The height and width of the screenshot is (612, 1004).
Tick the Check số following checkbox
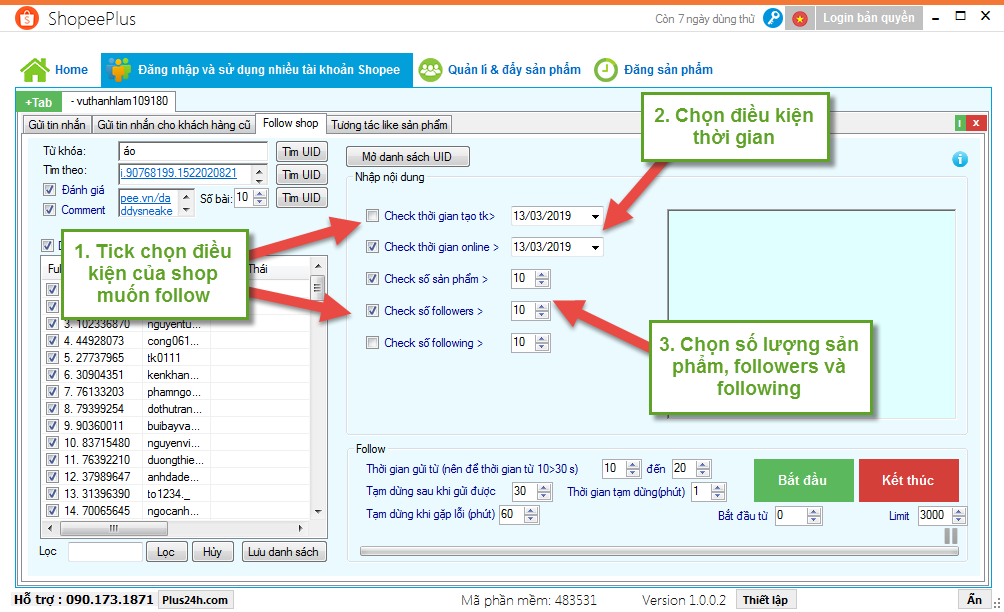[373, 343]
